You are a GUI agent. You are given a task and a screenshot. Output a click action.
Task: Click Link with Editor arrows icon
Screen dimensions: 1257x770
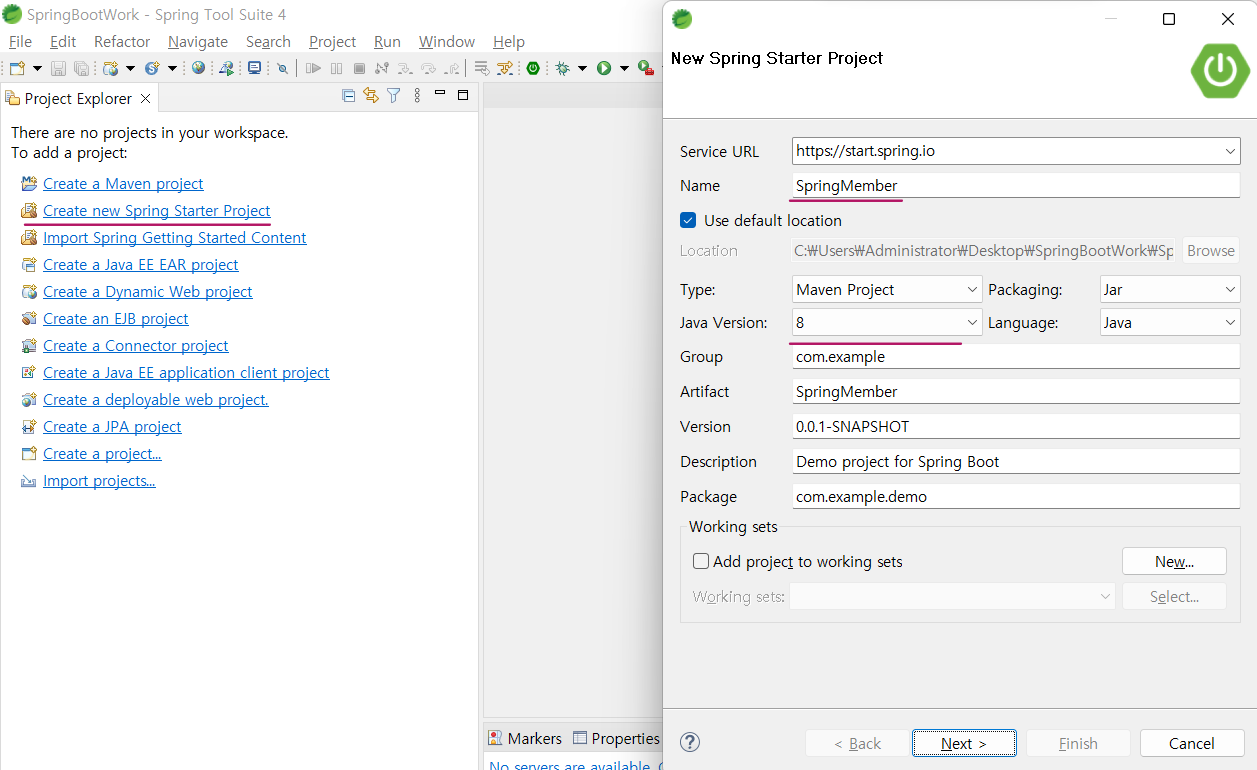pos(371,96)
